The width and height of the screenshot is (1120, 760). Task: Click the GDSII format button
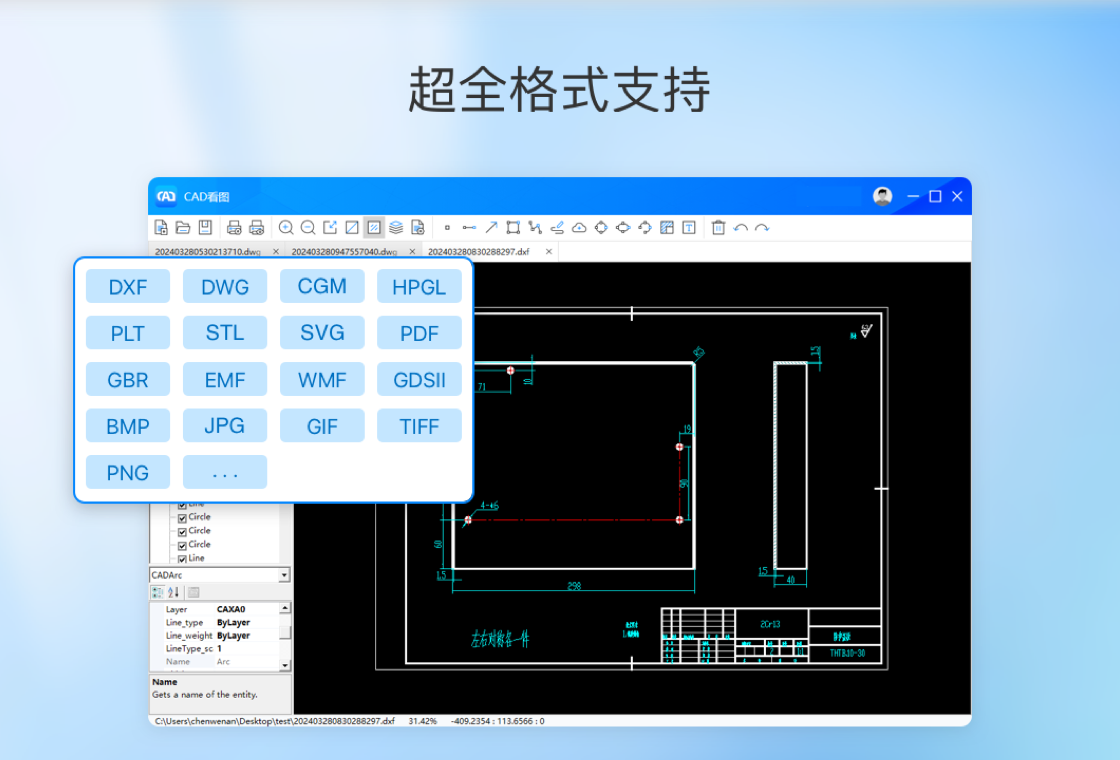tap(419, 379)
